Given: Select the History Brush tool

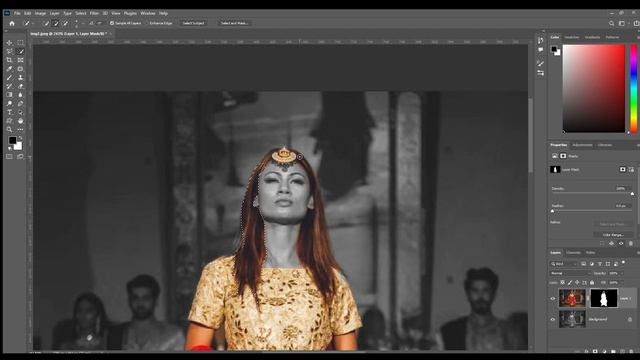Looking at the screenshot, I should click(x=9, y=86).
